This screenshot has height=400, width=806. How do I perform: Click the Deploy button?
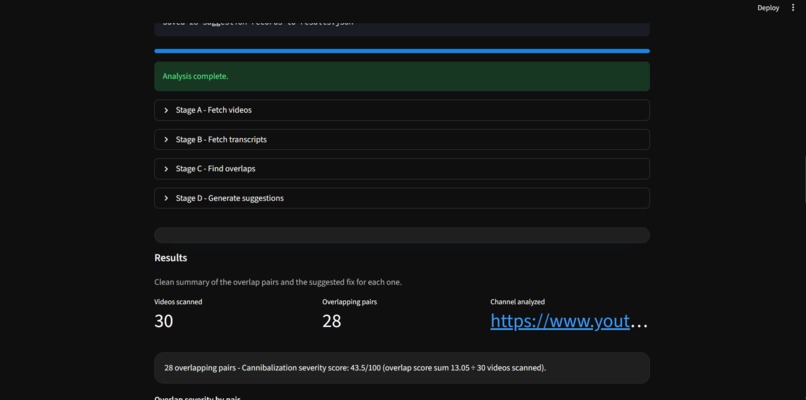pos(768,8)
